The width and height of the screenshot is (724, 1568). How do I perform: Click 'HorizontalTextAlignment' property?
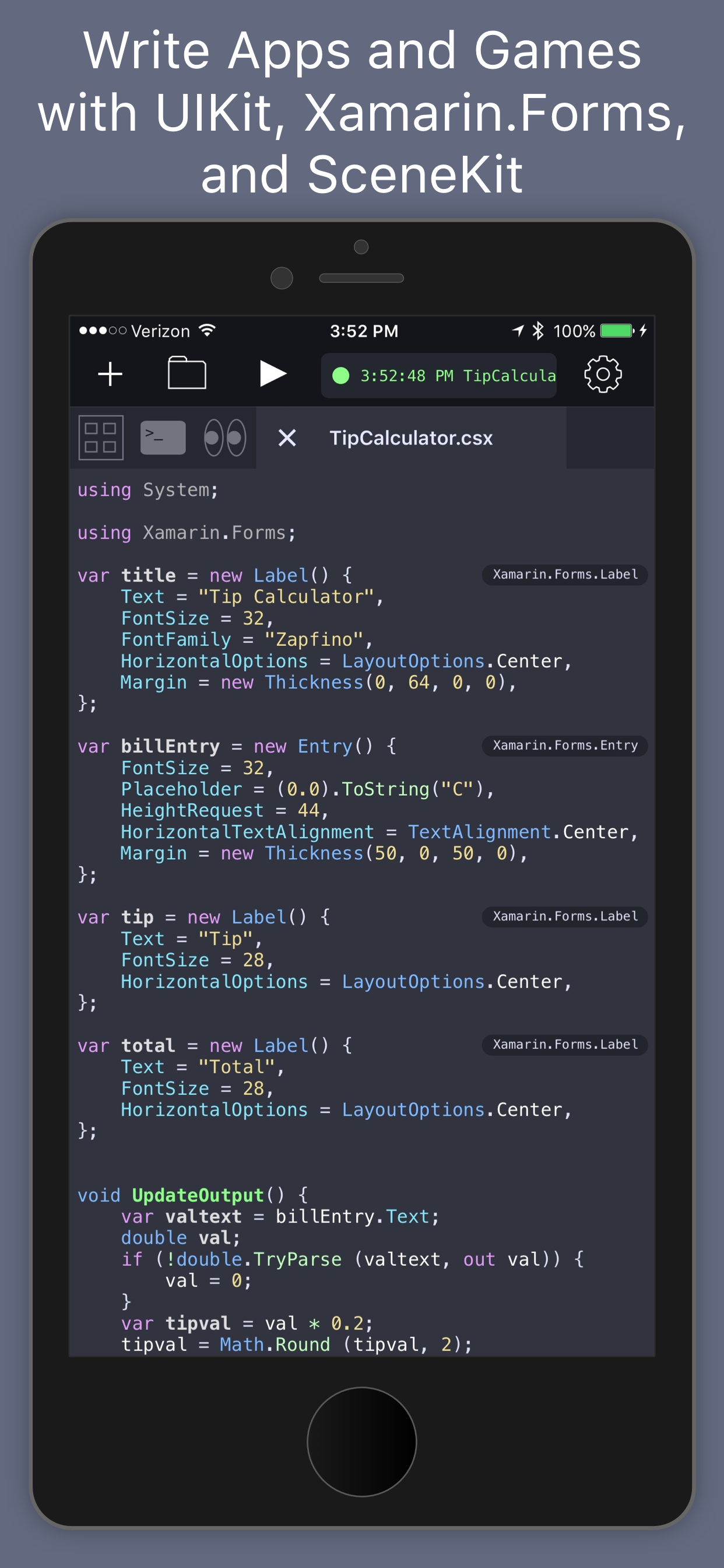click(x=248, y=831)
